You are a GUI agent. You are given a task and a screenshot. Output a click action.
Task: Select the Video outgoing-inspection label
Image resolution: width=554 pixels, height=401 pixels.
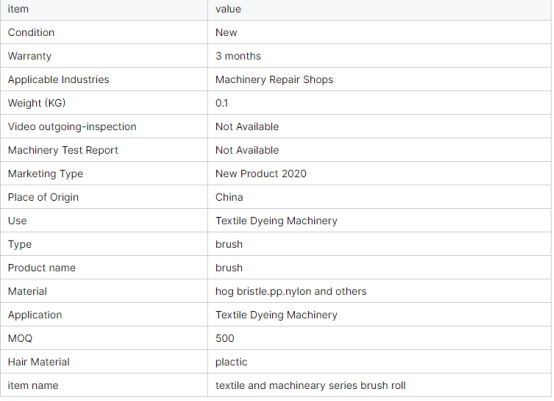coord(72,127)
